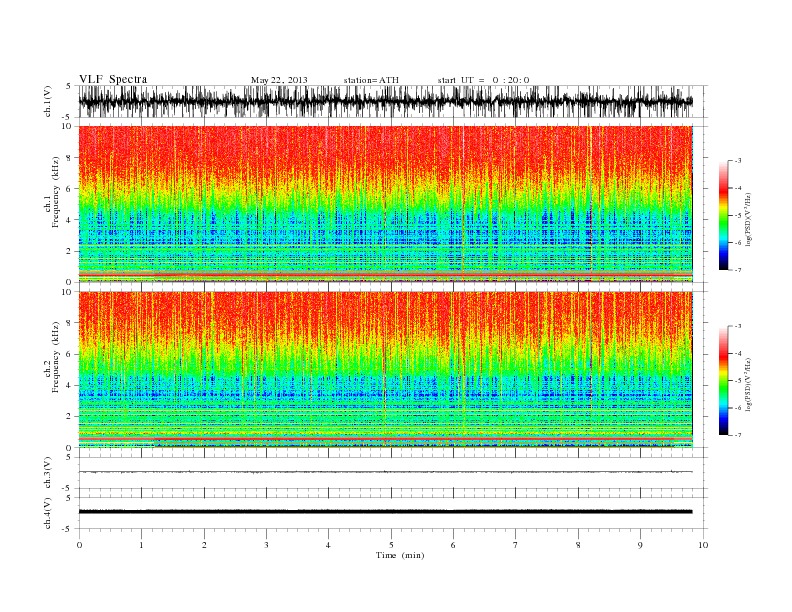Viewport: 792px width, 612px height.
Task: Click the ch.2 "Frequency (kHz)" axis label
Action: [56, 356]
